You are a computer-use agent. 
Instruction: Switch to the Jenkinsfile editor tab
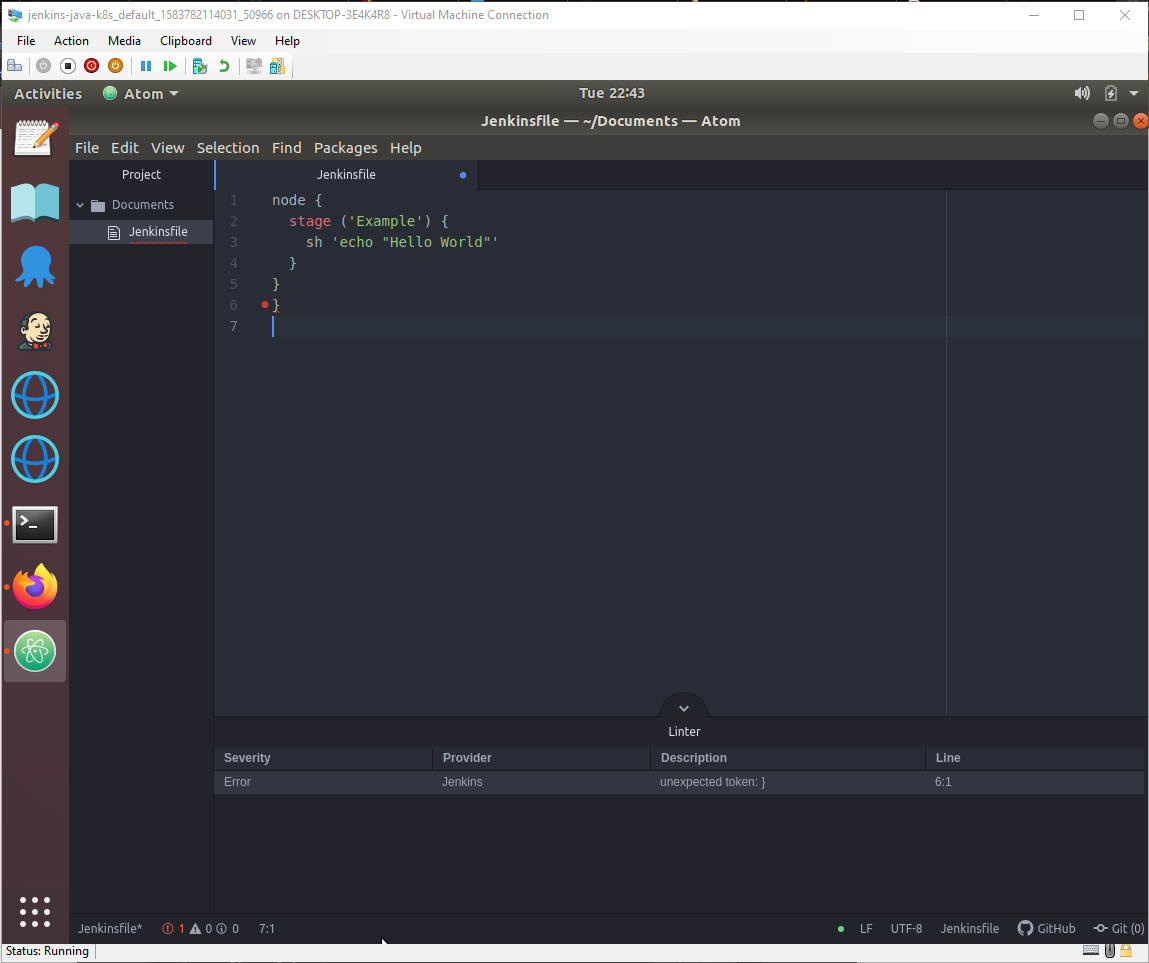(346, 175)
